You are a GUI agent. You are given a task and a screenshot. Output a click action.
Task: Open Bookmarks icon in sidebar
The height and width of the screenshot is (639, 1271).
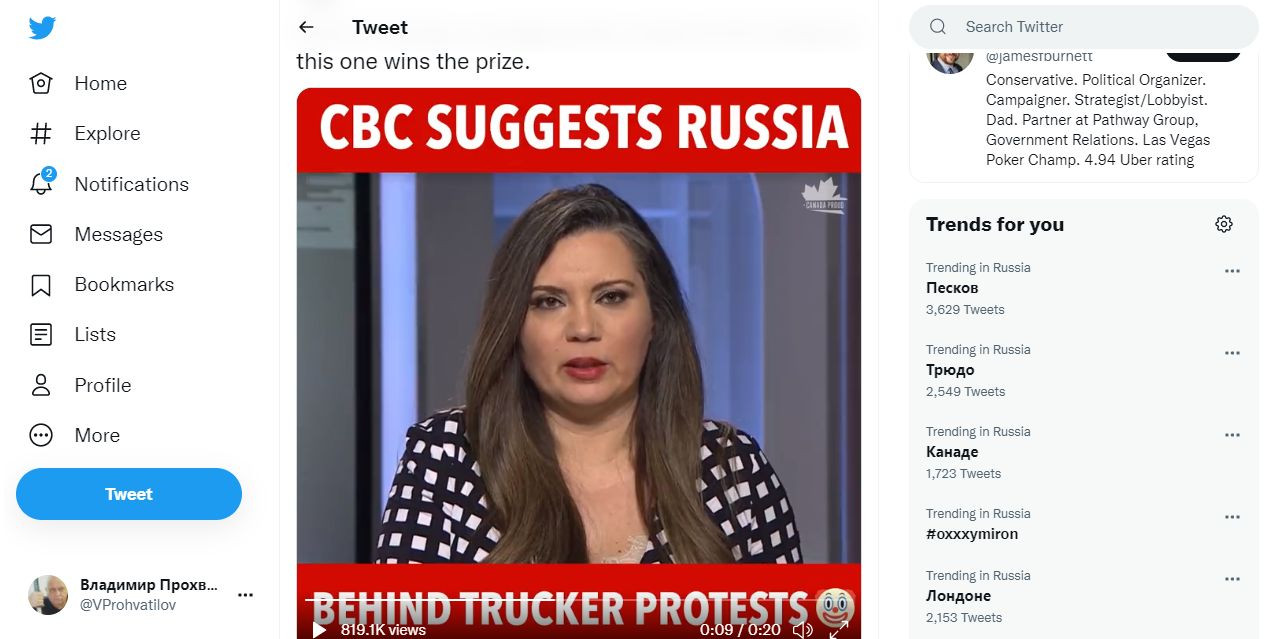pyautogui.click(x=41, y=285)
